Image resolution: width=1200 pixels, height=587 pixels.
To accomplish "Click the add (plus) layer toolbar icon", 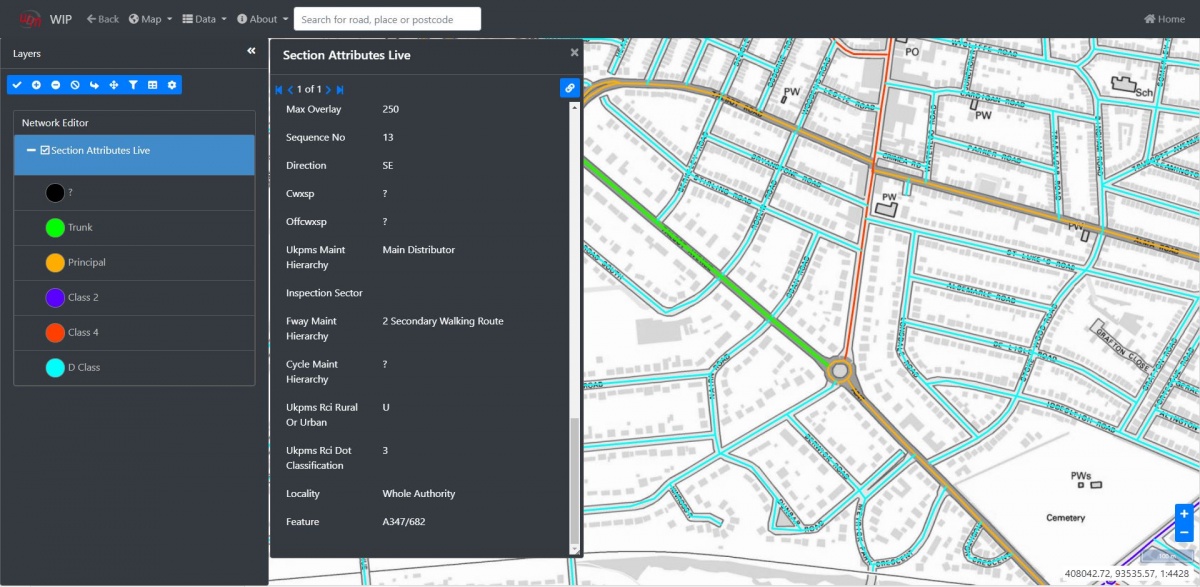I will (36, 85).
